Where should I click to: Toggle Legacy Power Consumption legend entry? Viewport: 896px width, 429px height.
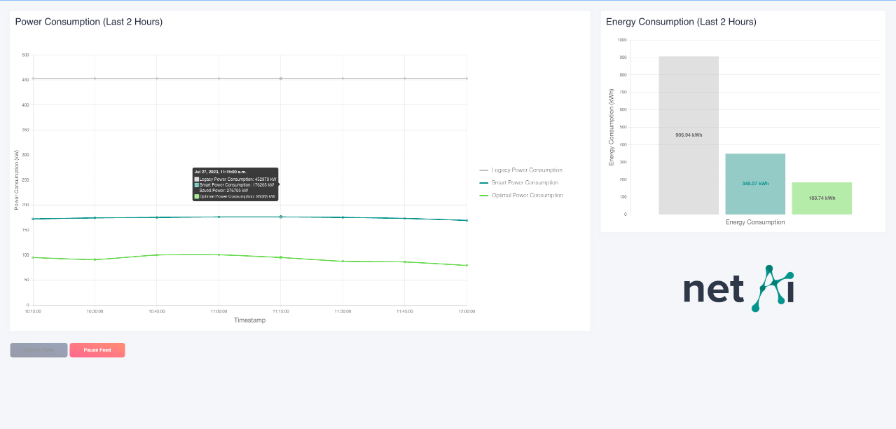(527, 170)
